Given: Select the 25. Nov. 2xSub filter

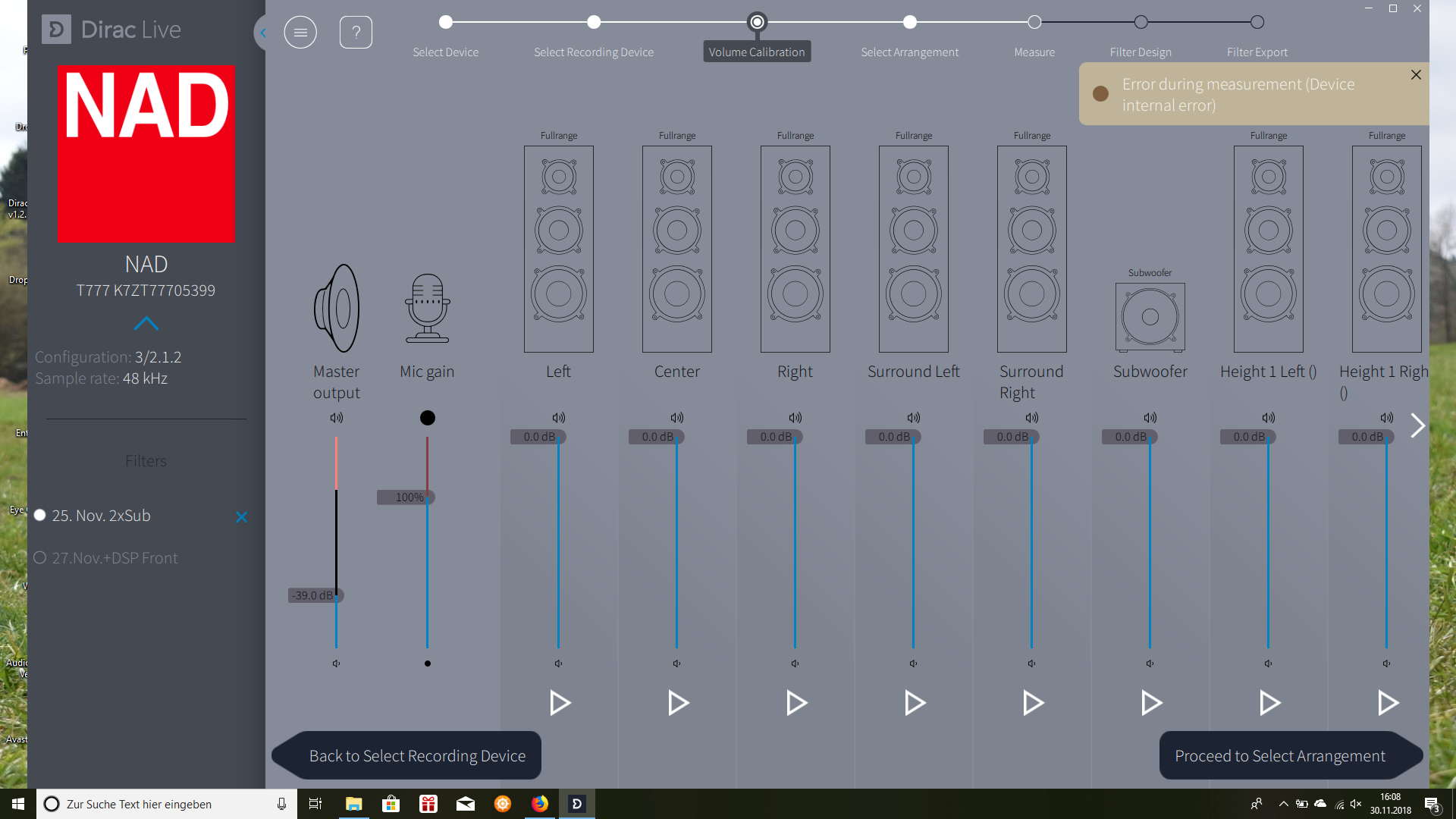Looking at the screenshot, I should point(40,515).
